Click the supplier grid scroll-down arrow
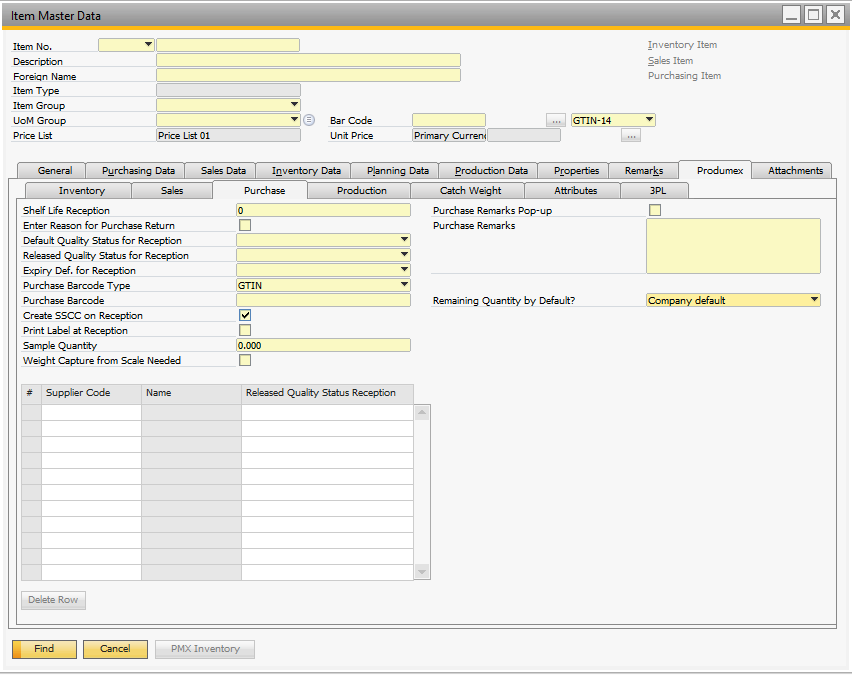 coord(422,572)
